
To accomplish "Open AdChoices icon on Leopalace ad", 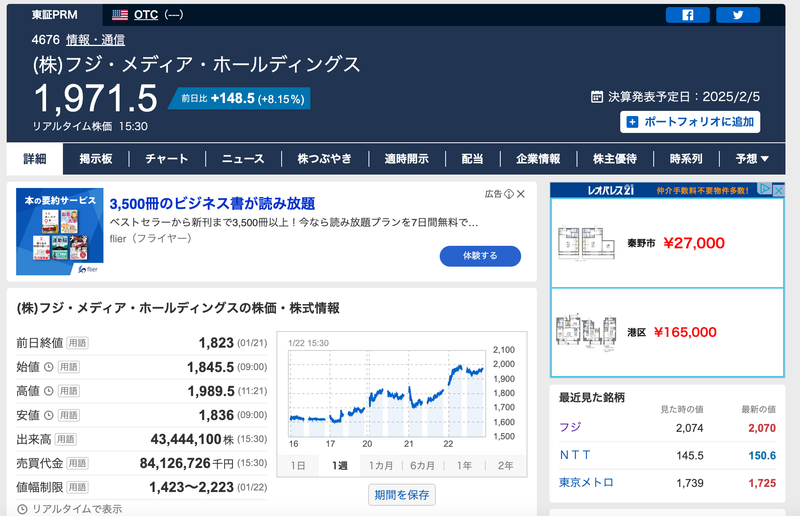I will coord(765,189).
